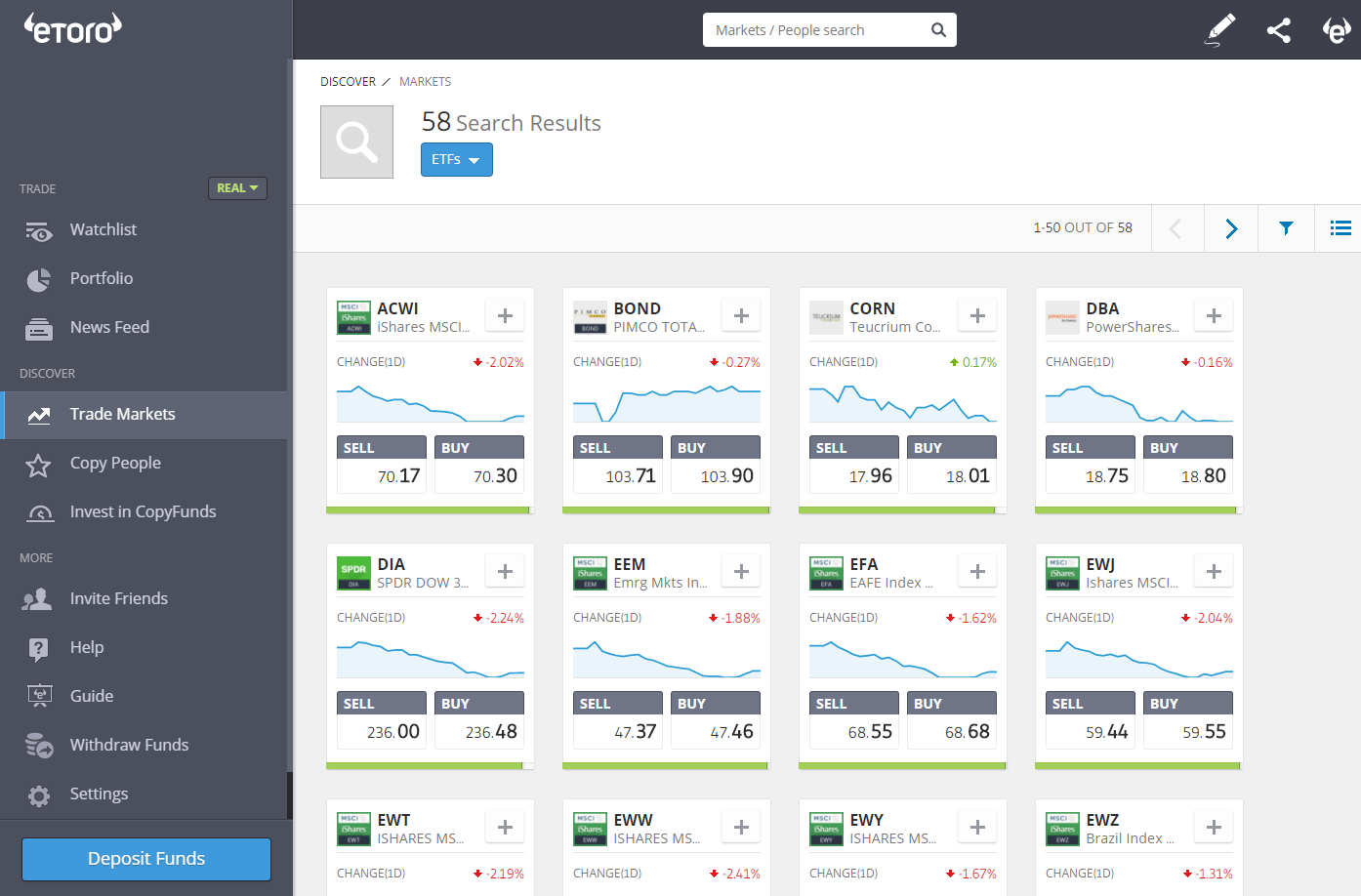Click the sidebar scrollbar thumb

tap(290, 795)
